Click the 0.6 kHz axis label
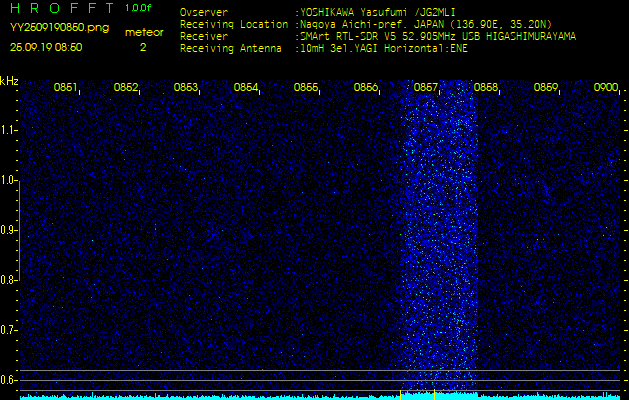This screenshot has width=629, height=400. click(x=8, y=380)
